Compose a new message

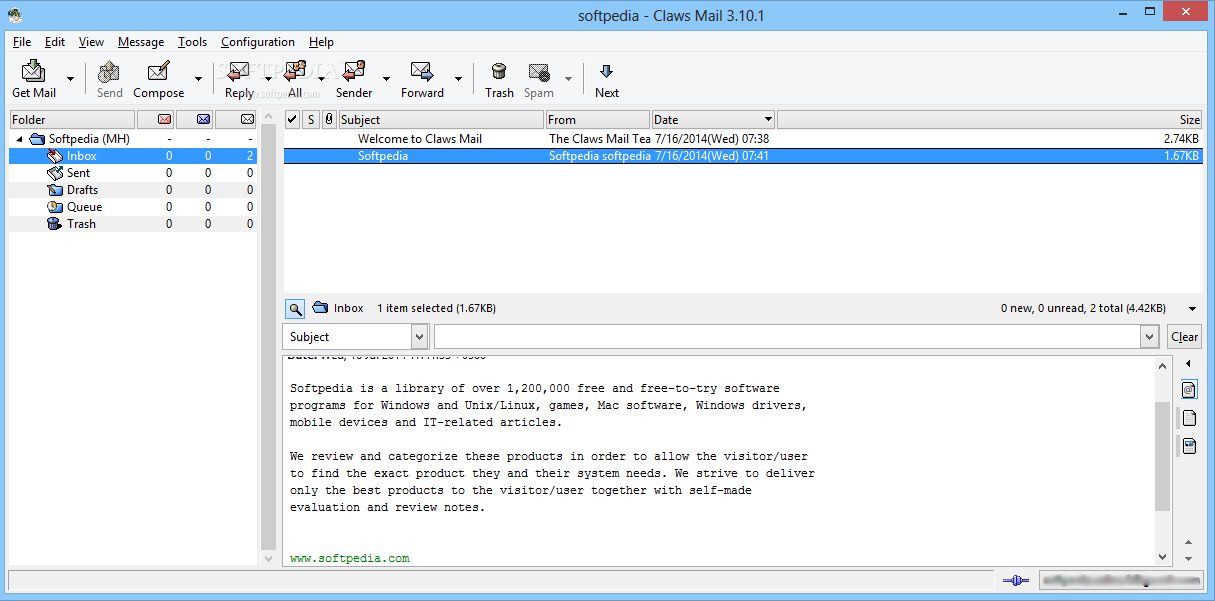point(158,79)
